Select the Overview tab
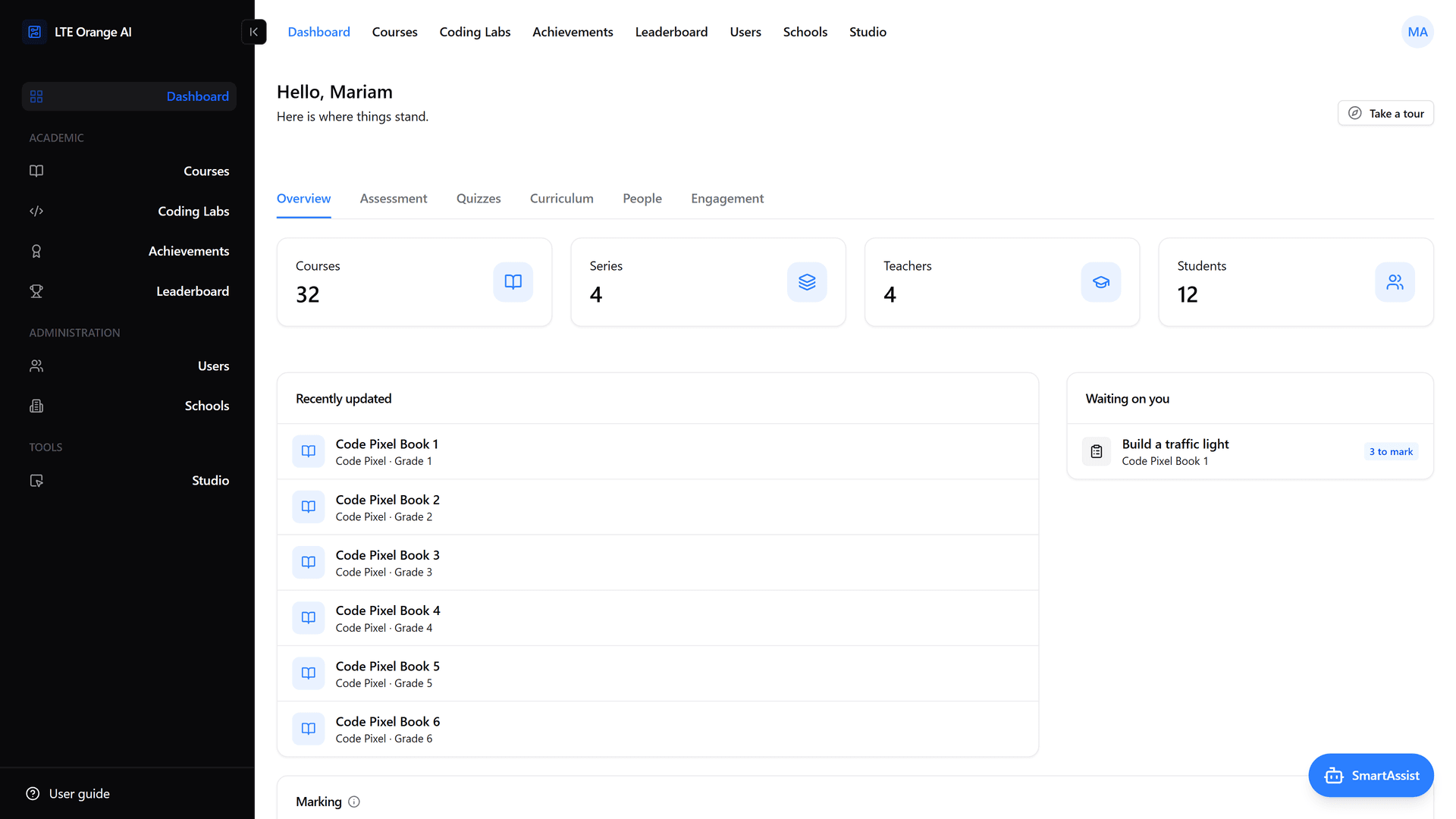This screenshot has width=1456, height=819. [x=303, y=199]
